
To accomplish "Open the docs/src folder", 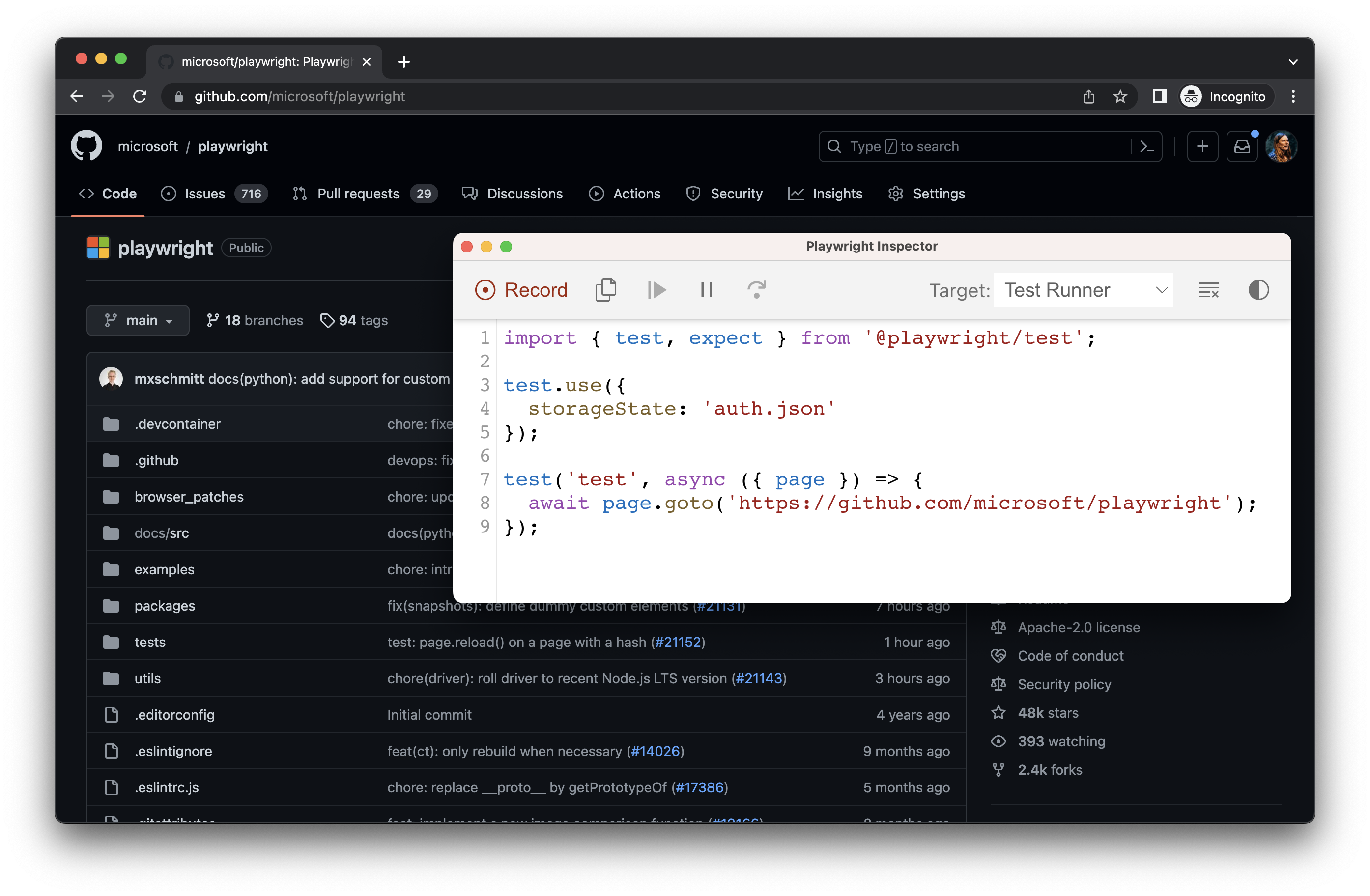I will (x=161, y=533).
